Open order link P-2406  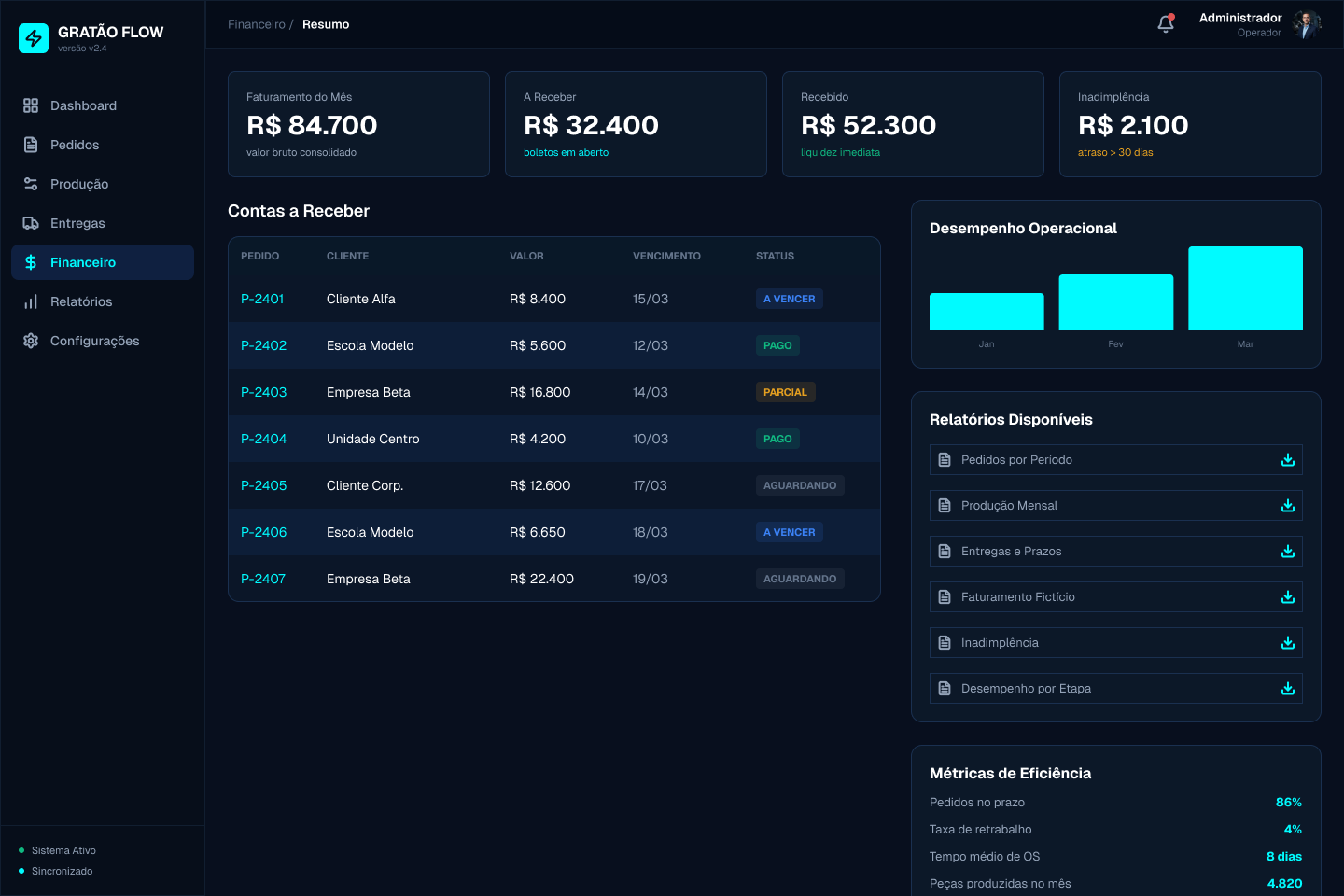pyautogui.click(x=263, y=532)
